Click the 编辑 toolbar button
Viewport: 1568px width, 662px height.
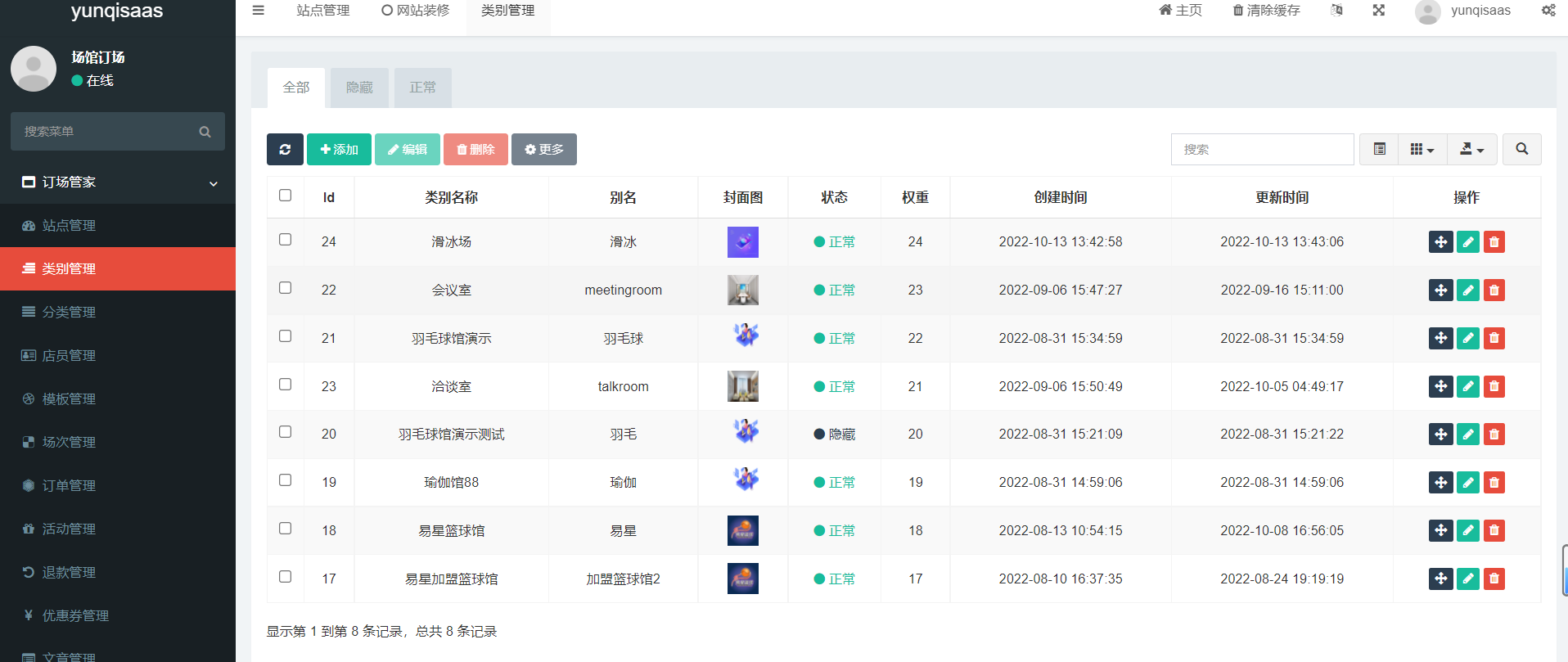pyautogui.click(x=408, y=149)
